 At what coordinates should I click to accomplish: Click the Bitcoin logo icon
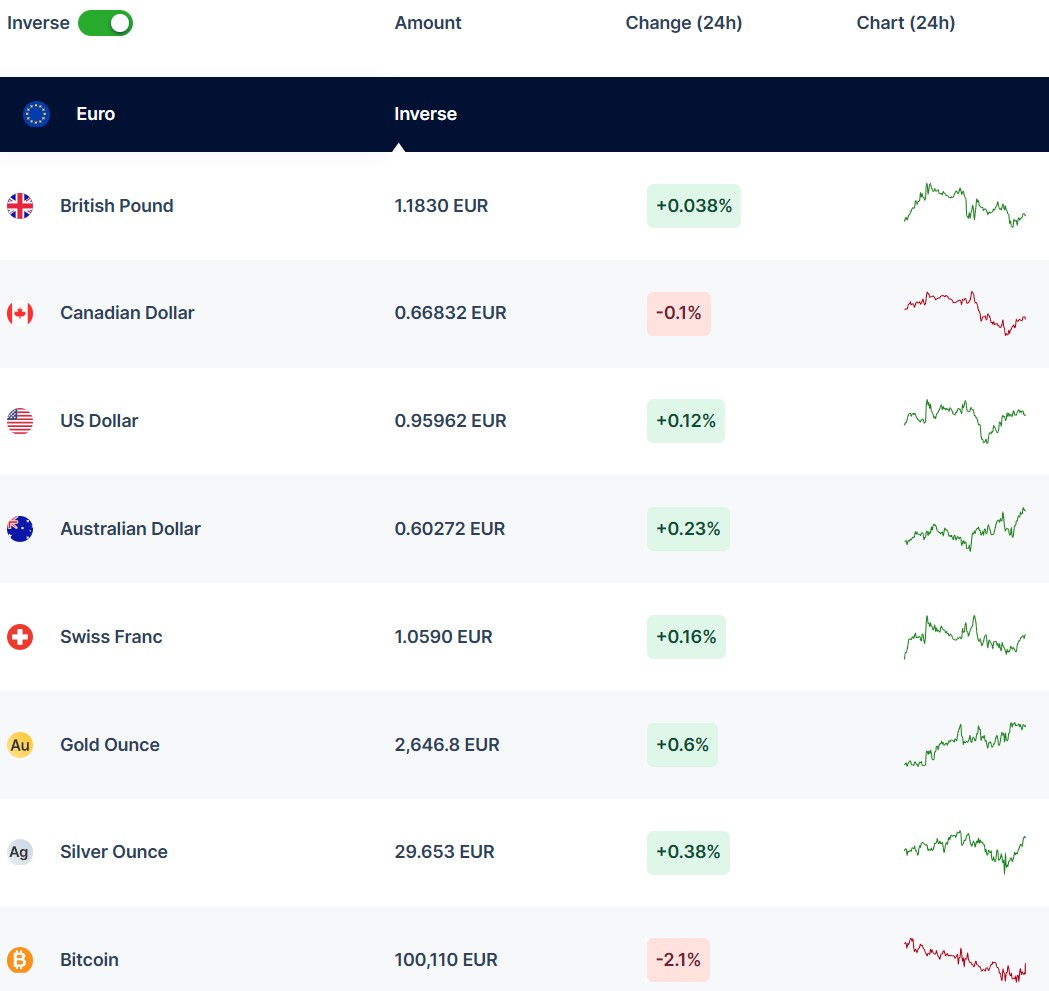[20, 960]
